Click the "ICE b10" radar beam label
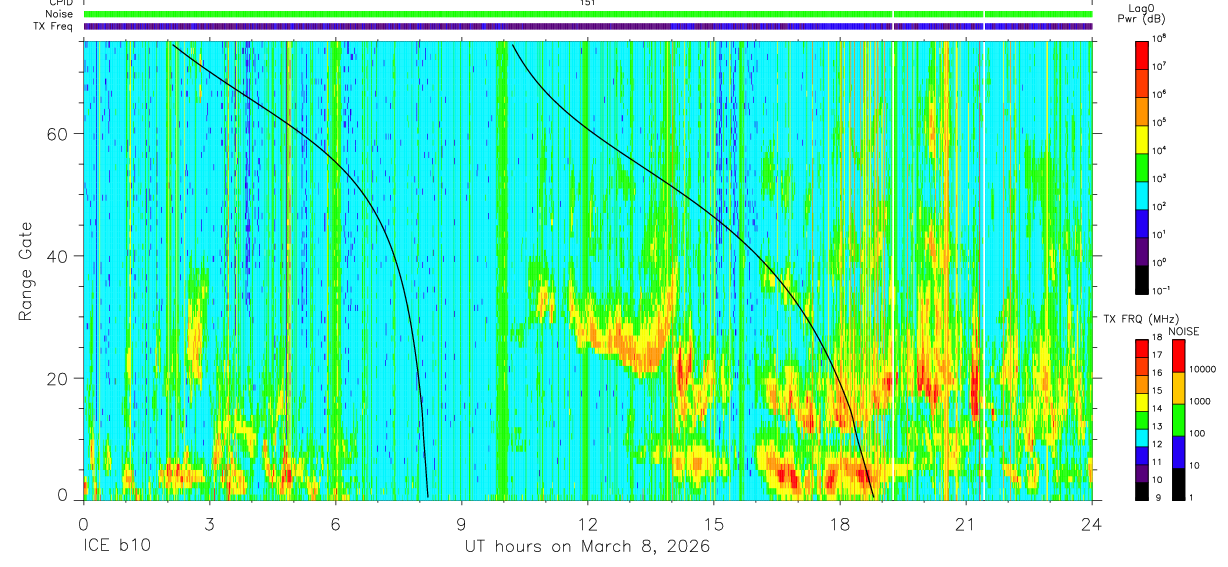This screenshot has height=567, width=1228. 116,547
